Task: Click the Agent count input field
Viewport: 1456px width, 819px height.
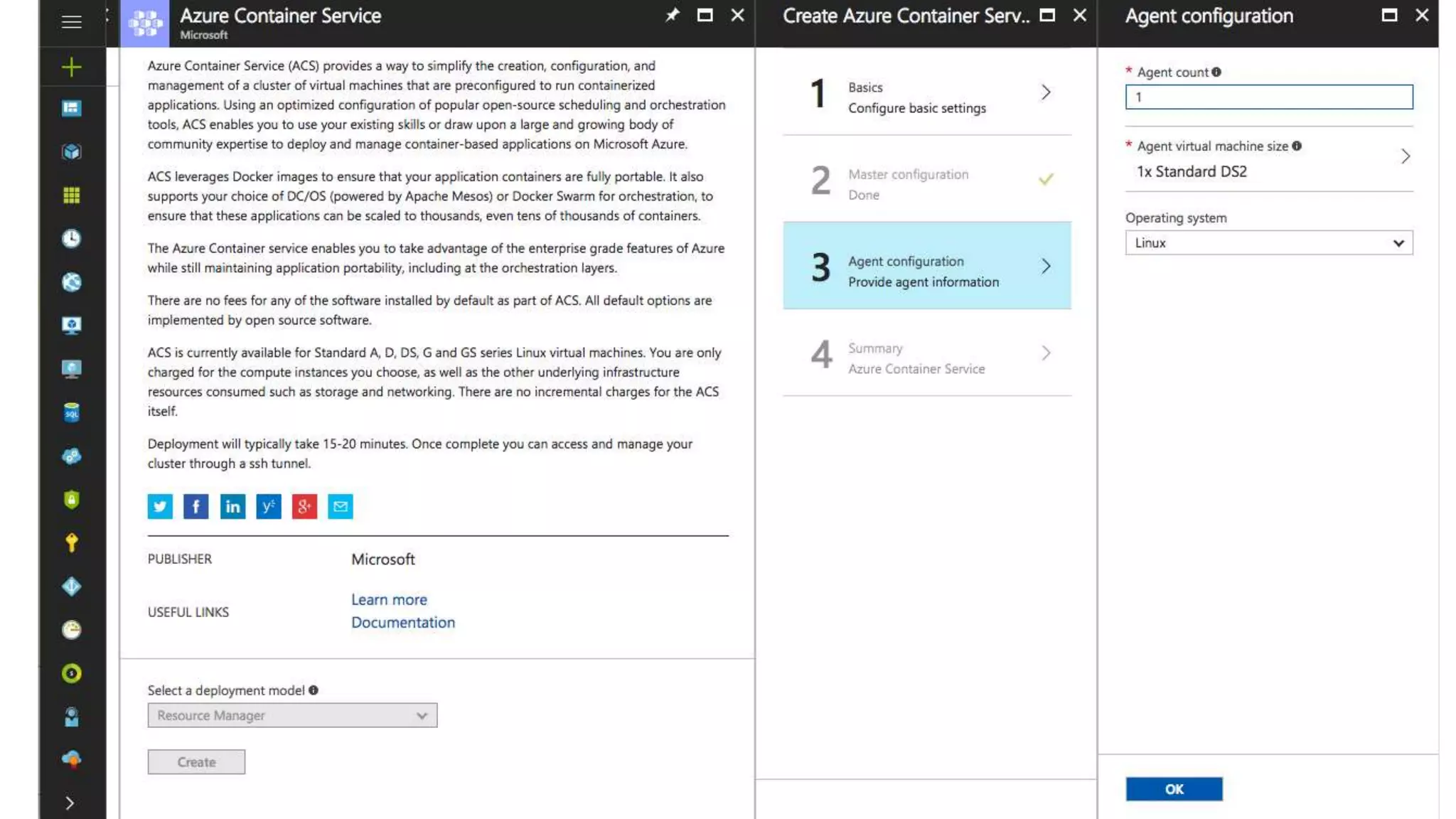Action: (x=1268, y=97)
